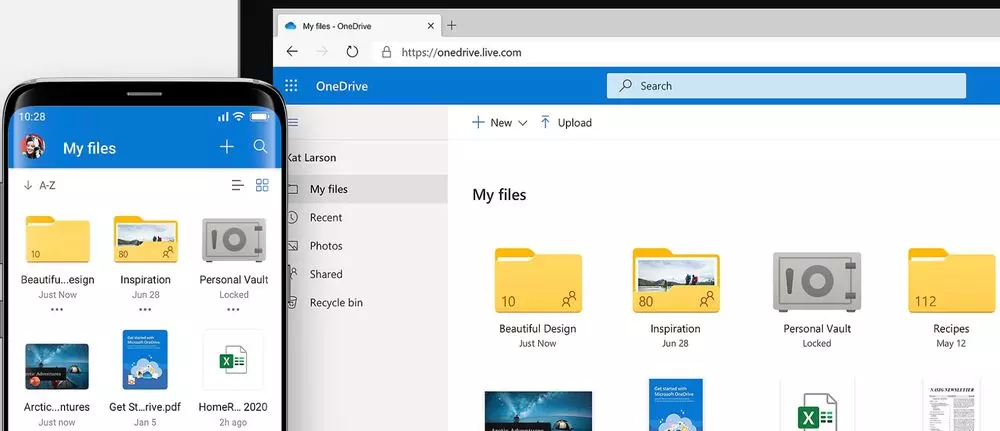Screen dimensions: 1000x431
Task: Change the A-Z sort order on phone
Action: pyautogui.click(x=40, y=185)
